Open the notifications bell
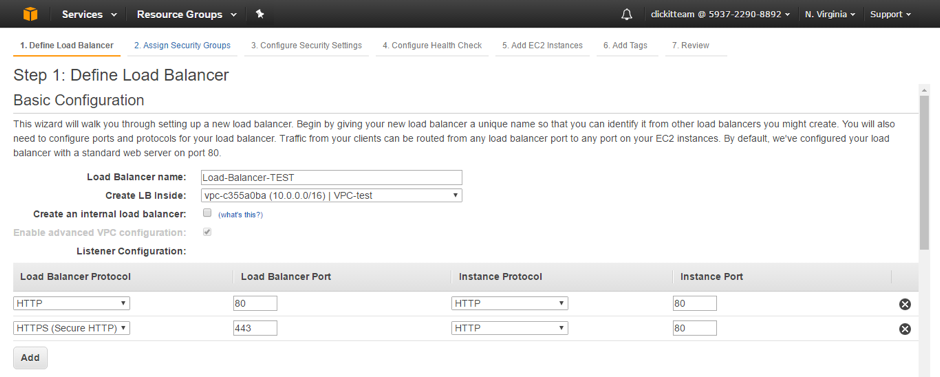This screenshot has width=940, height=377. point(626,14)
